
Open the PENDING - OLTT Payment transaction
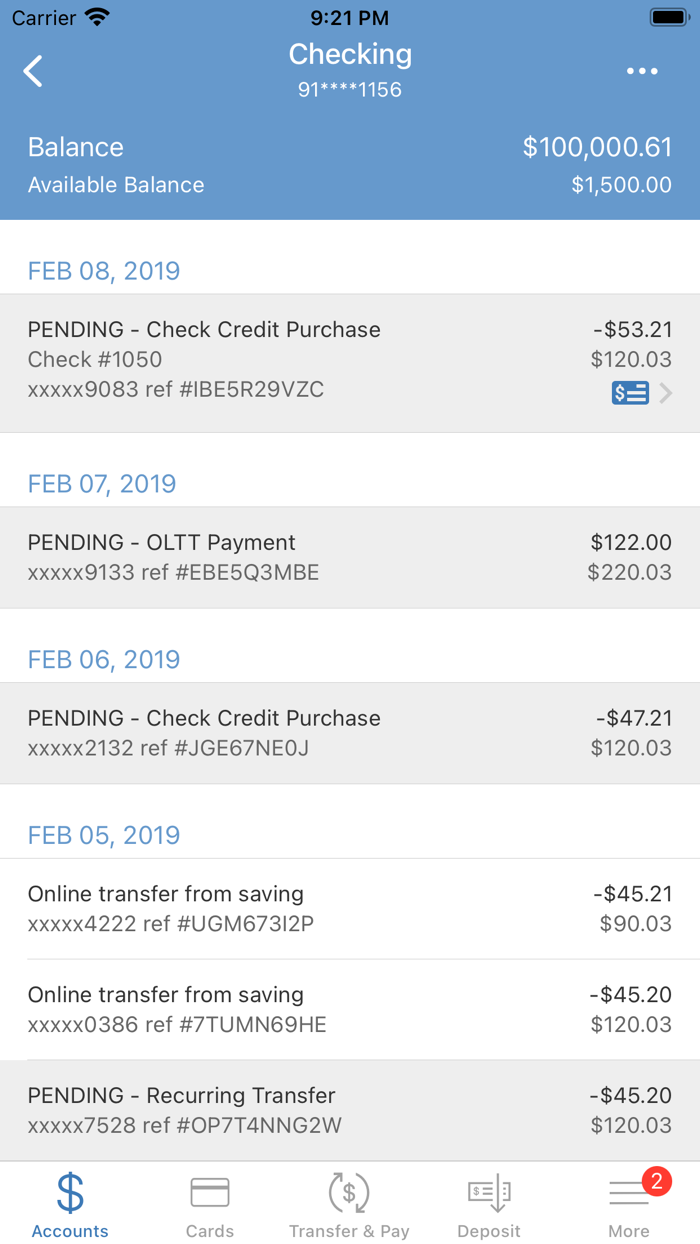click(350, 556)
